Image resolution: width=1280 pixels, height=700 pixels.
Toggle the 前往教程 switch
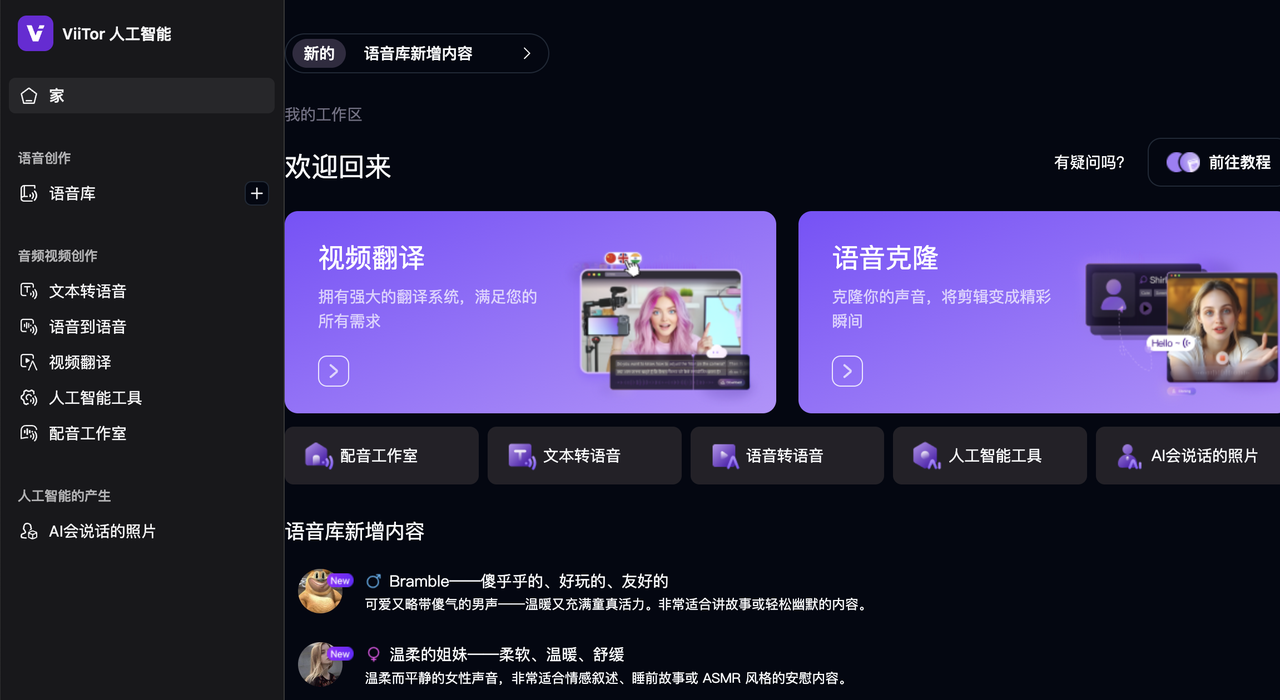(x=1183, y=162)
